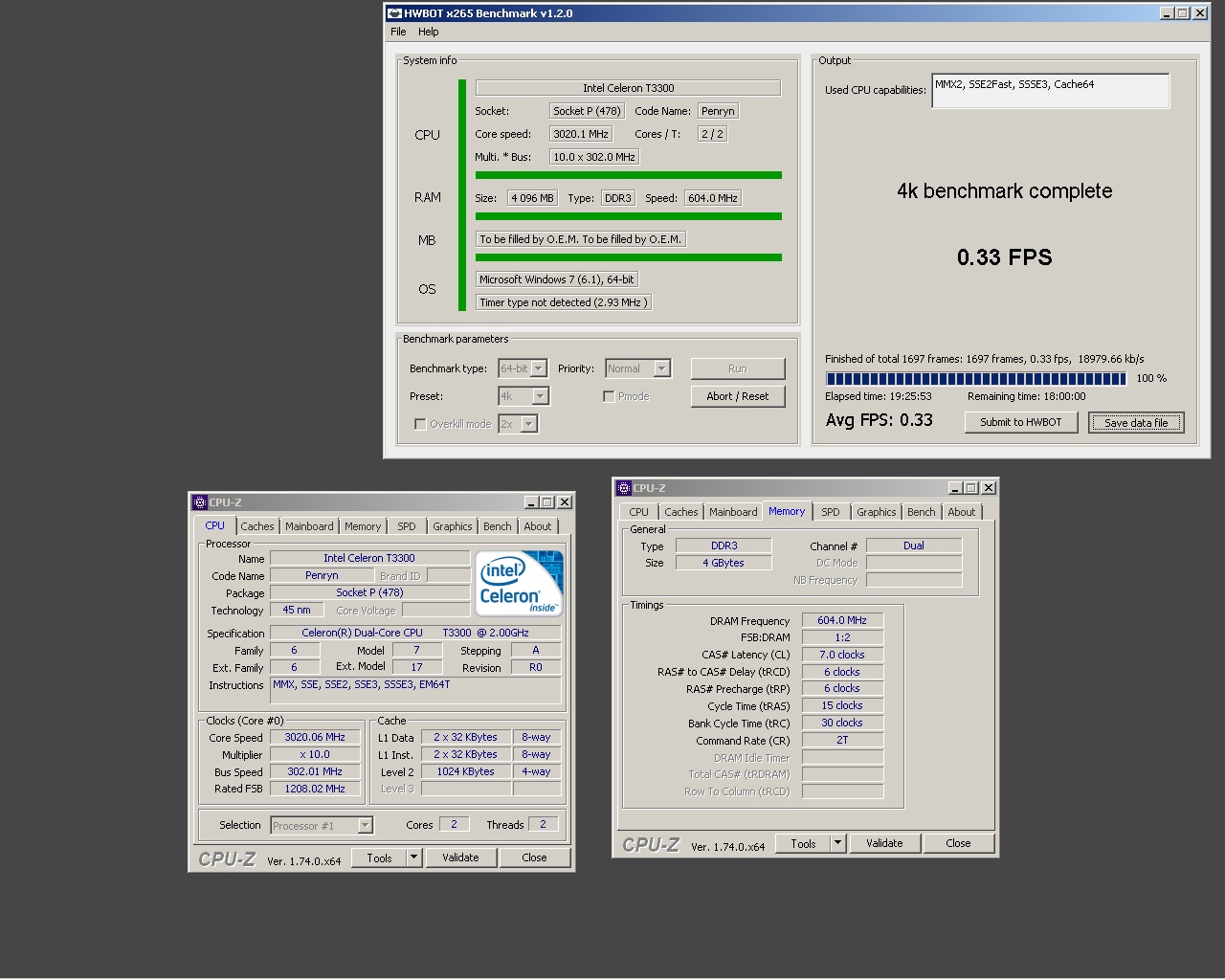Open Tools dropdown arrow in left CPU-Z
Screen dimensions: 1225x980
pyautogui.click(x=414, y=857)
